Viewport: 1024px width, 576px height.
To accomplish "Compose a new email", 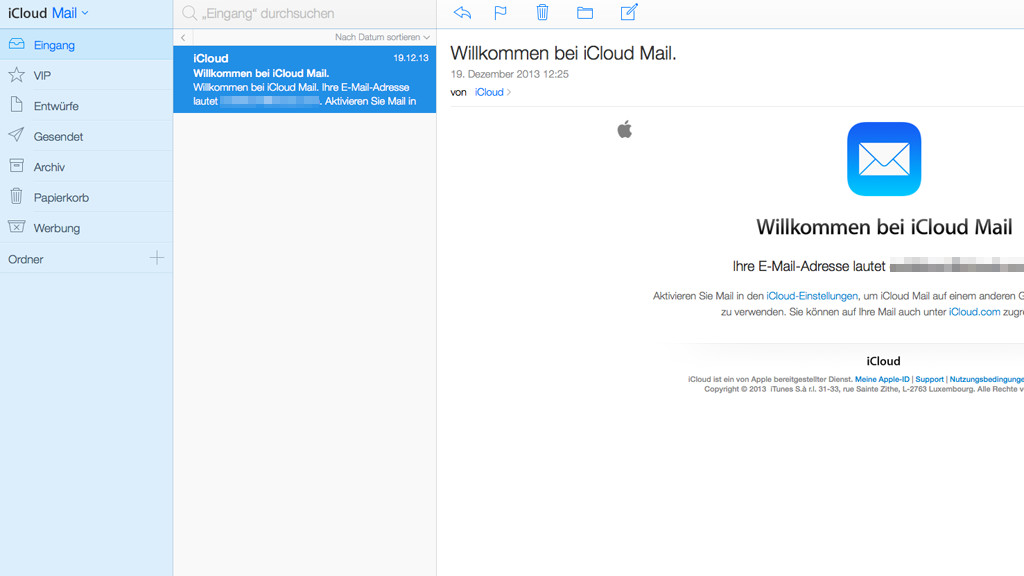I will pyautogui.click(x=628, y=13).
